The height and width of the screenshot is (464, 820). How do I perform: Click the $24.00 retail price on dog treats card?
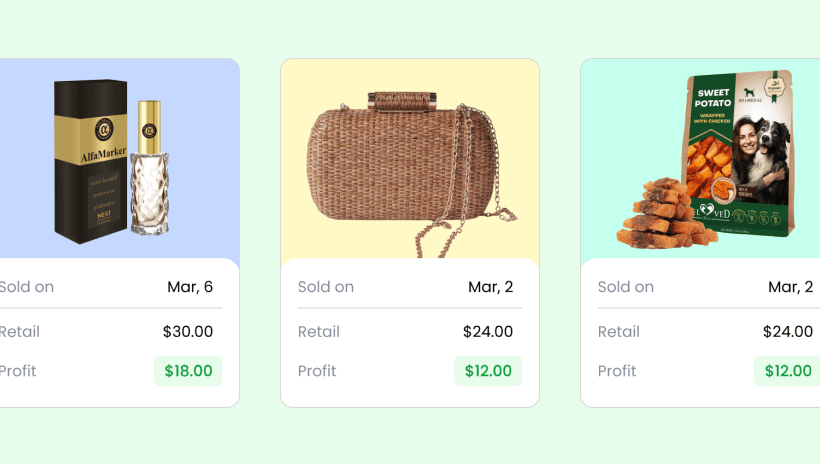788,332
